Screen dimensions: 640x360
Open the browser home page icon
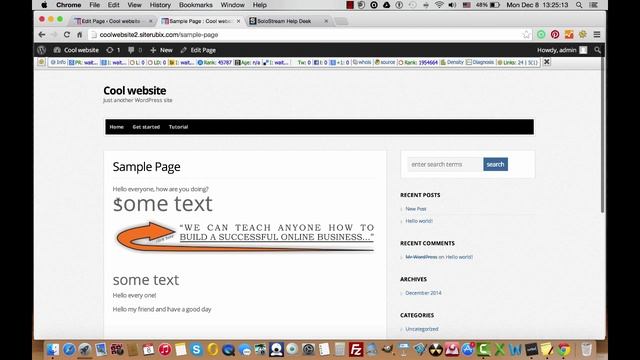[80, 35]
